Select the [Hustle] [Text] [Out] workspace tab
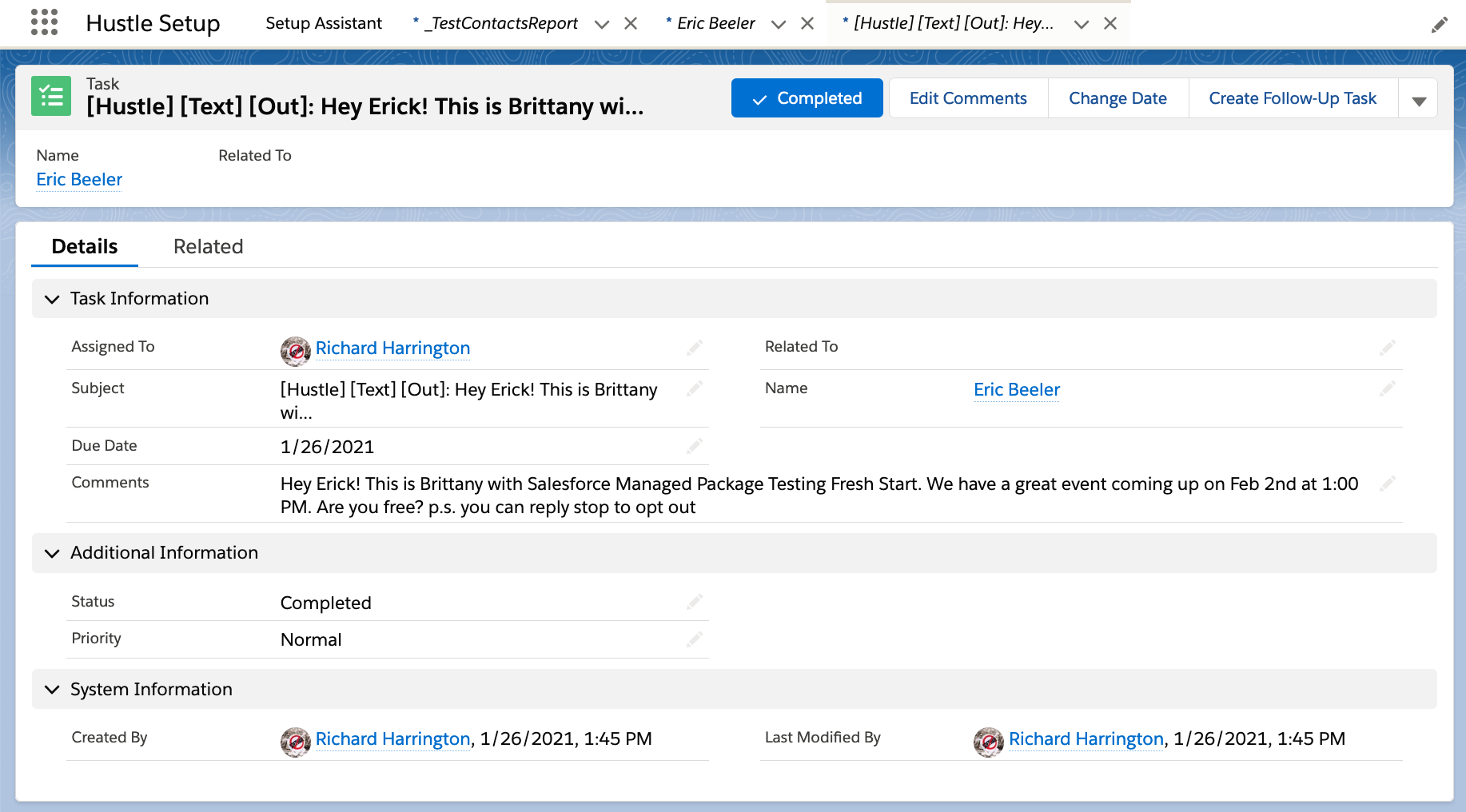1466x812 pixels. coord(954,23)
